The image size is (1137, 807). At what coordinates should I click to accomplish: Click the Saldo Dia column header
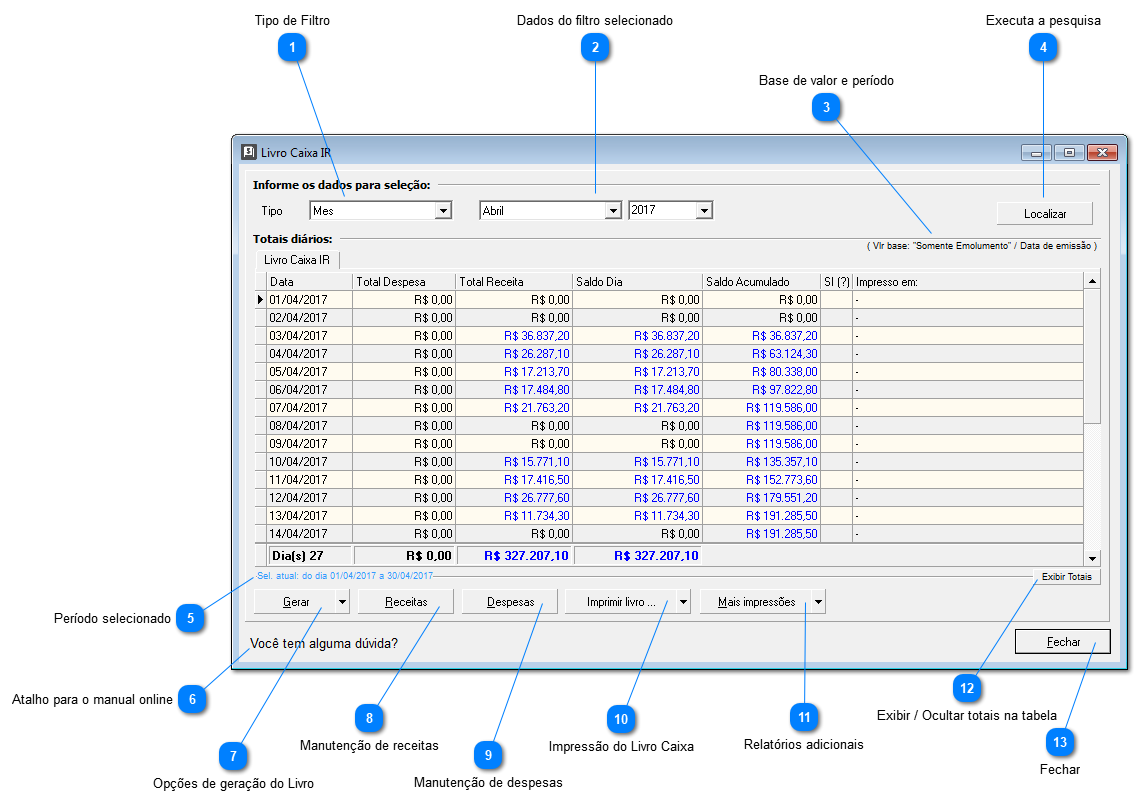(x=637, y=281)
